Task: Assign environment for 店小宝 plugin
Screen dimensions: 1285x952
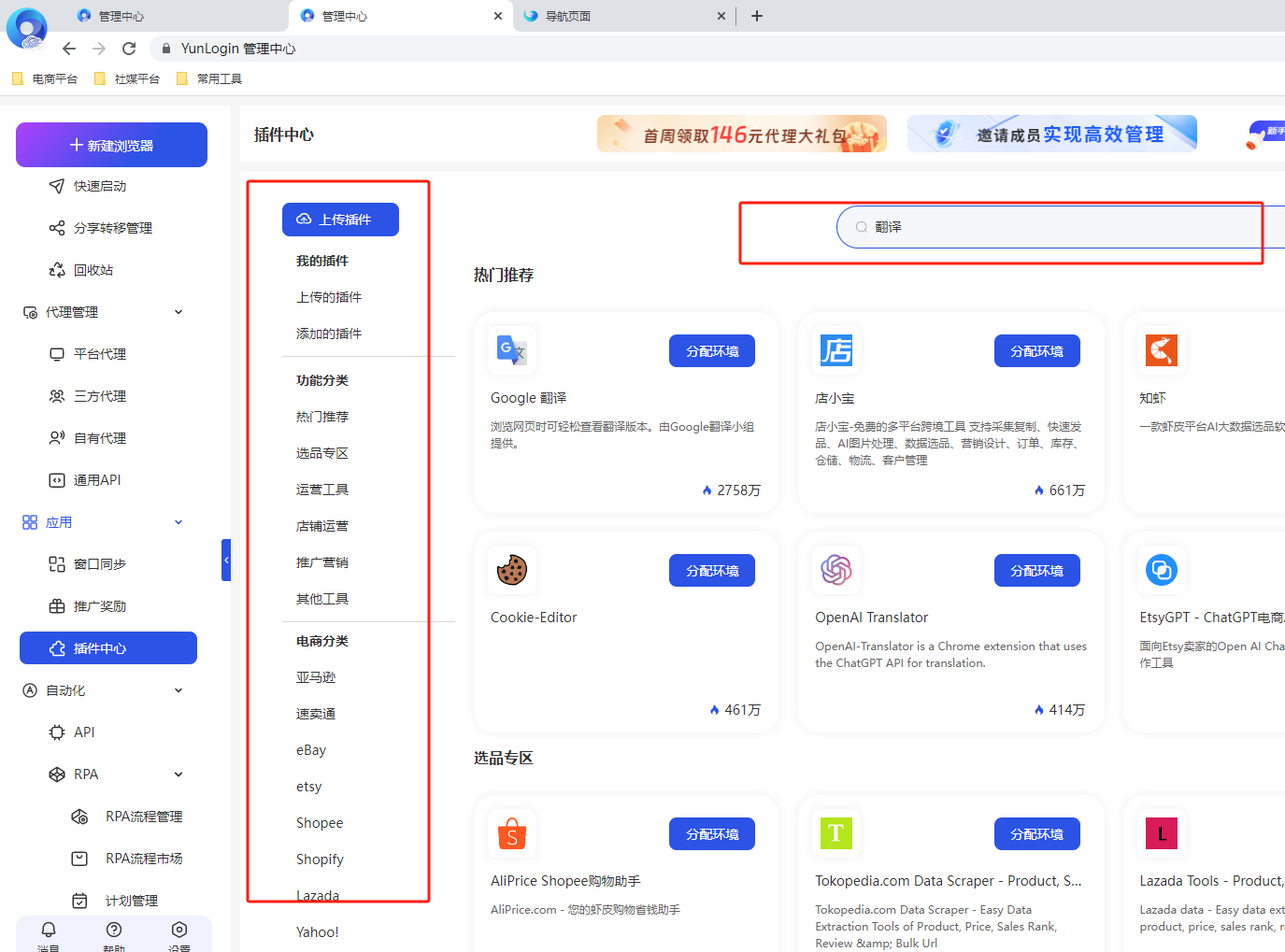Action: coord(1037,351)
